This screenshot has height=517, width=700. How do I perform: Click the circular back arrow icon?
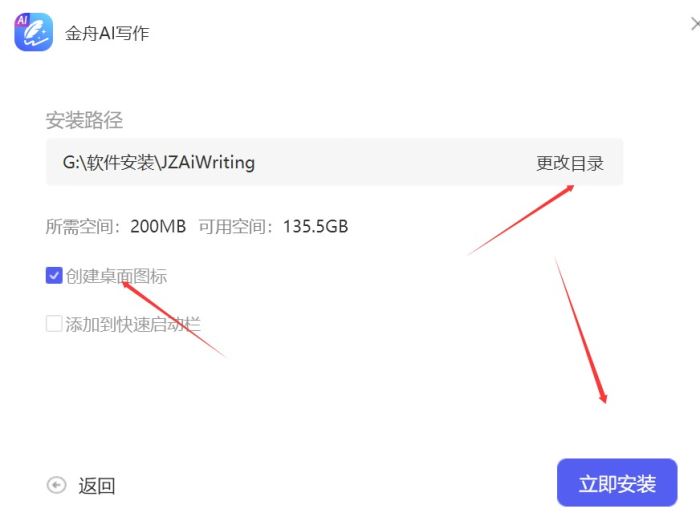coord(56,485)
